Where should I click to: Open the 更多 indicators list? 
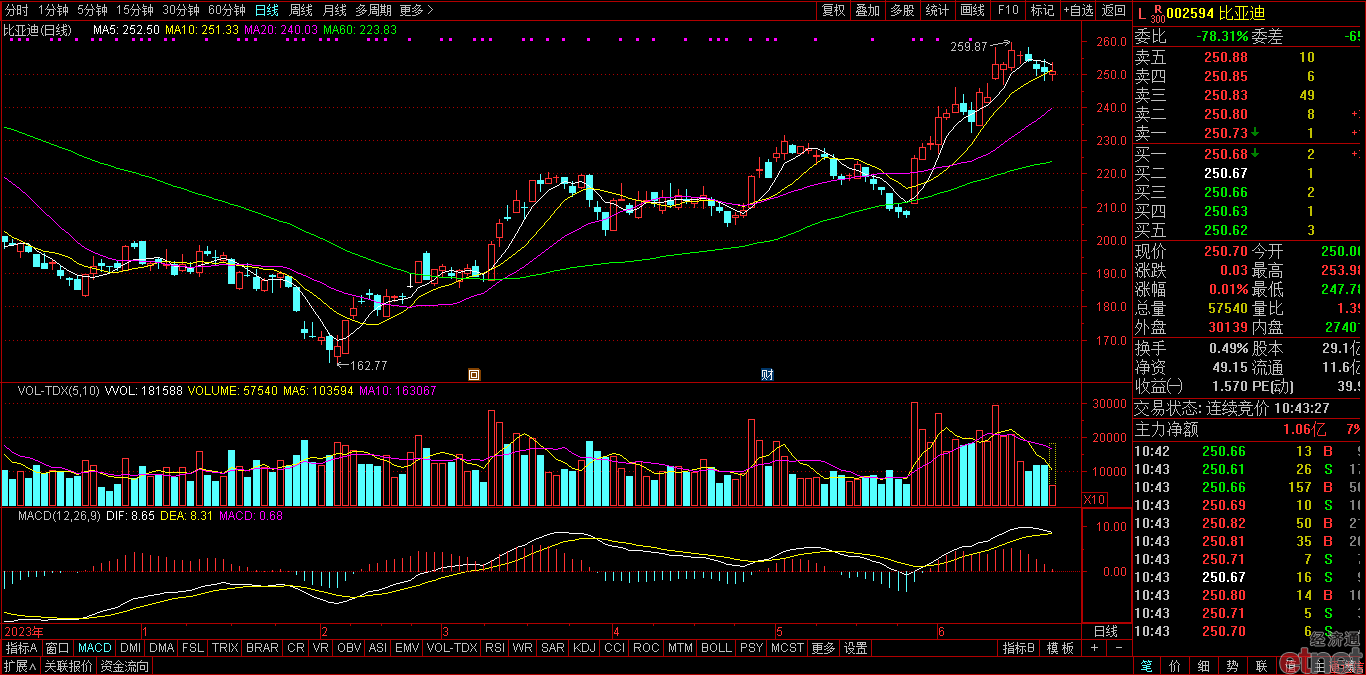823,648
